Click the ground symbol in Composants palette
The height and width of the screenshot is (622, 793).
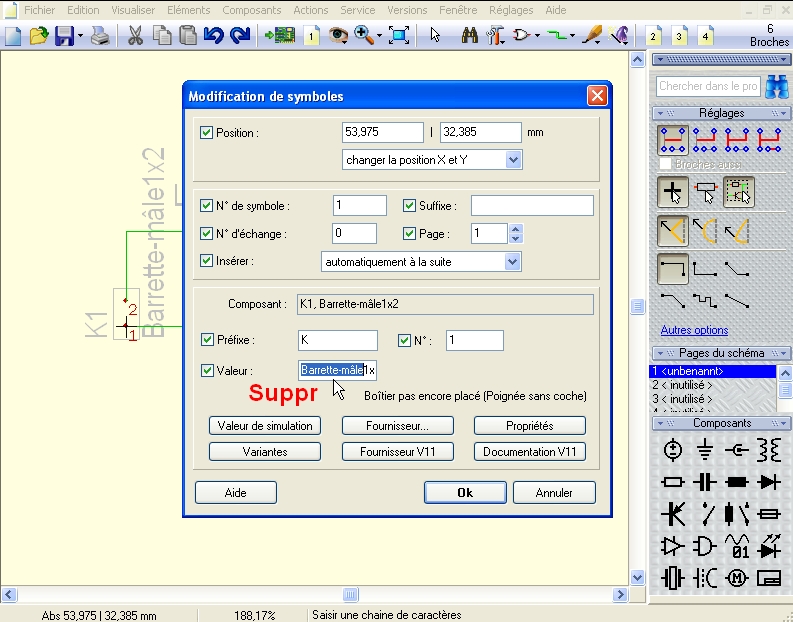705,450
